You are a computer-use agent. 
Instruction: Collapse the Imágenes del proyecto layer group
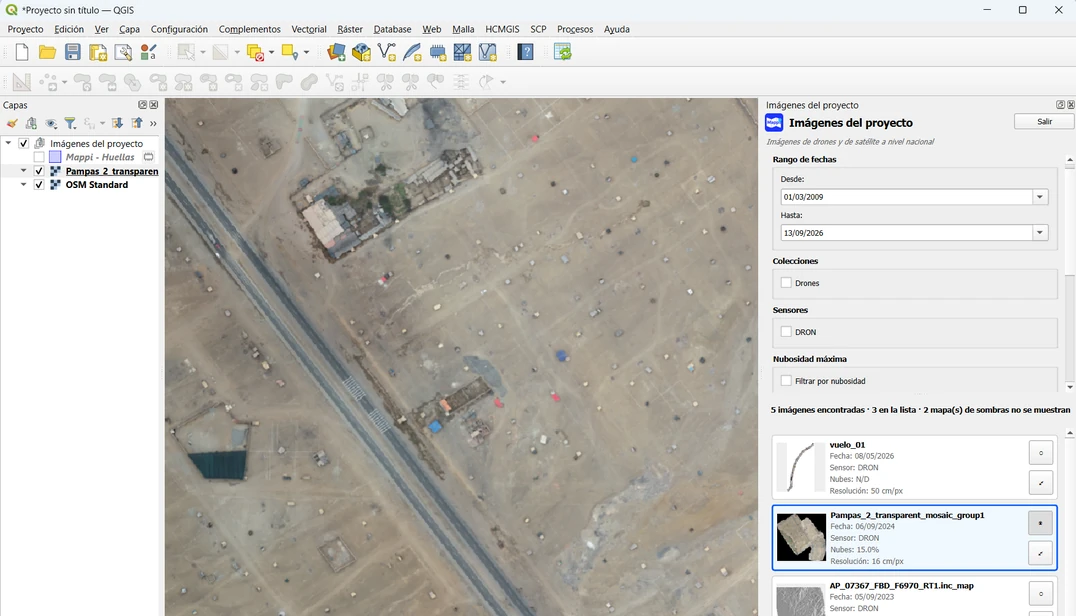click(8, 143)
